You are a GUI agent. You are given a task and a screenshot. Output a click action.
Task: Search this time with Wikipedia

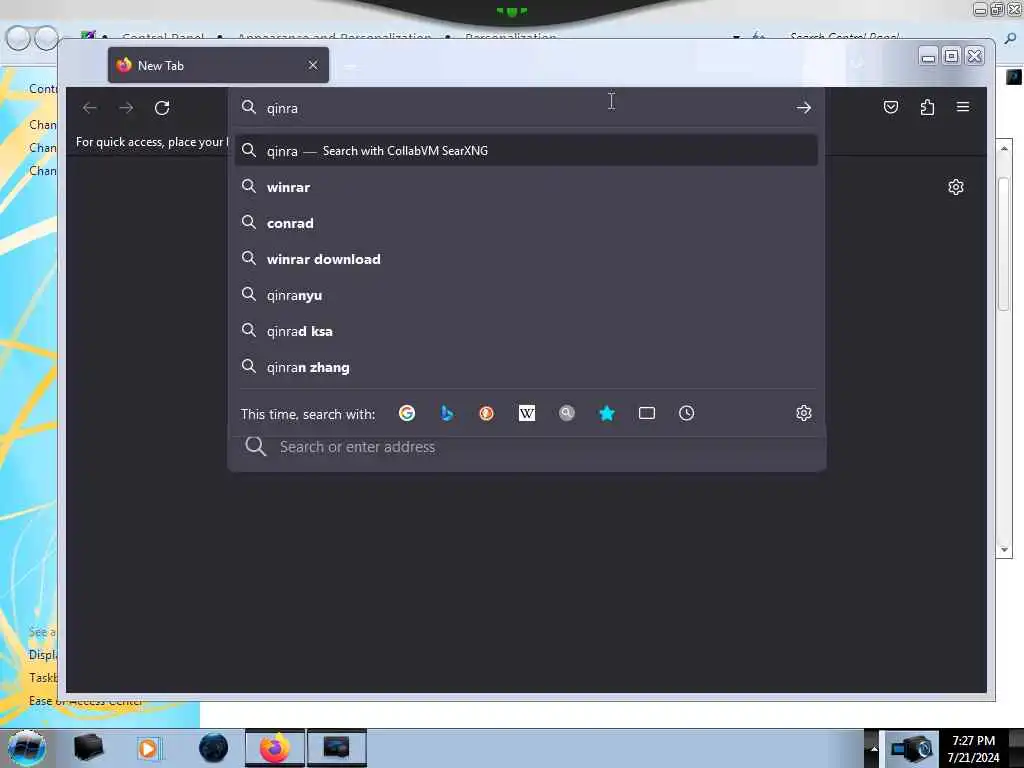[526, 413]
